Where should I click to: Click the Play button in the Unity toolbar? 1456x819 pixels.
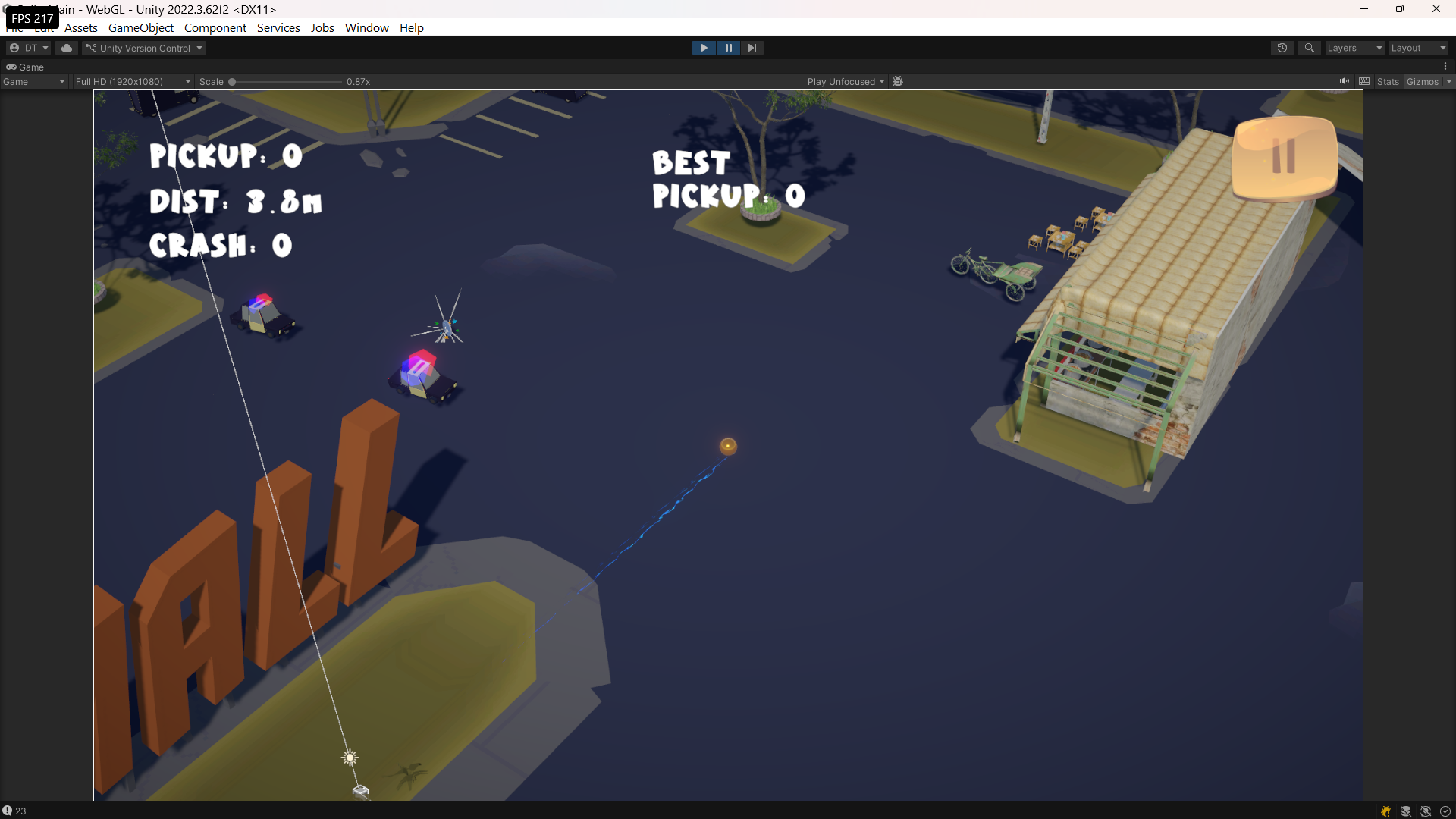(x=704, y=48)
